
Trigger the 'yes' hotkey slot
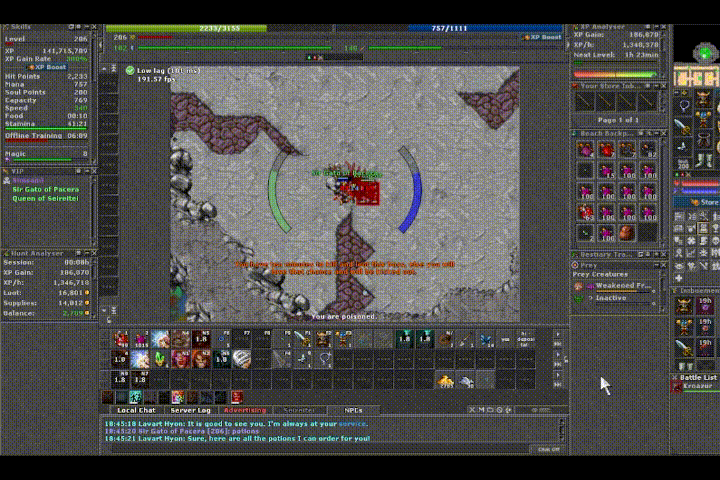506,339
